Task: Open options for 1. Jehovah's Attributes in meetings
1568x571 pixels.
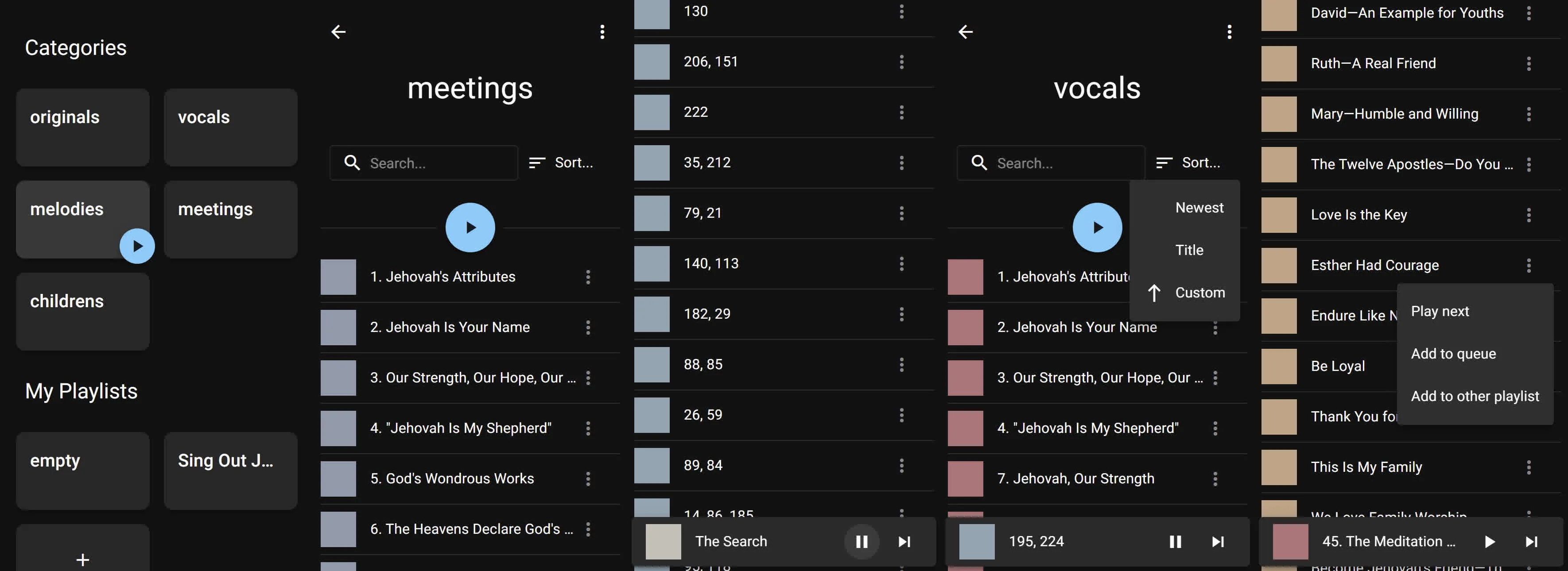Action: [x=588, y=277]
